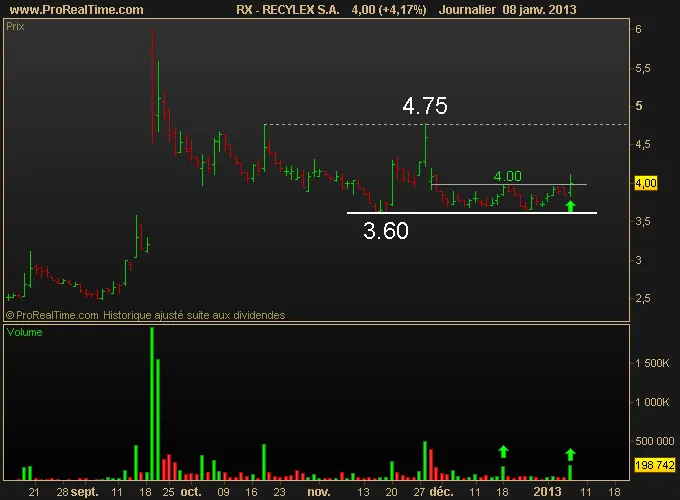The image size is (680, 500).
Task: Click the 09 date label on time axis
Action: coord(223,492)
